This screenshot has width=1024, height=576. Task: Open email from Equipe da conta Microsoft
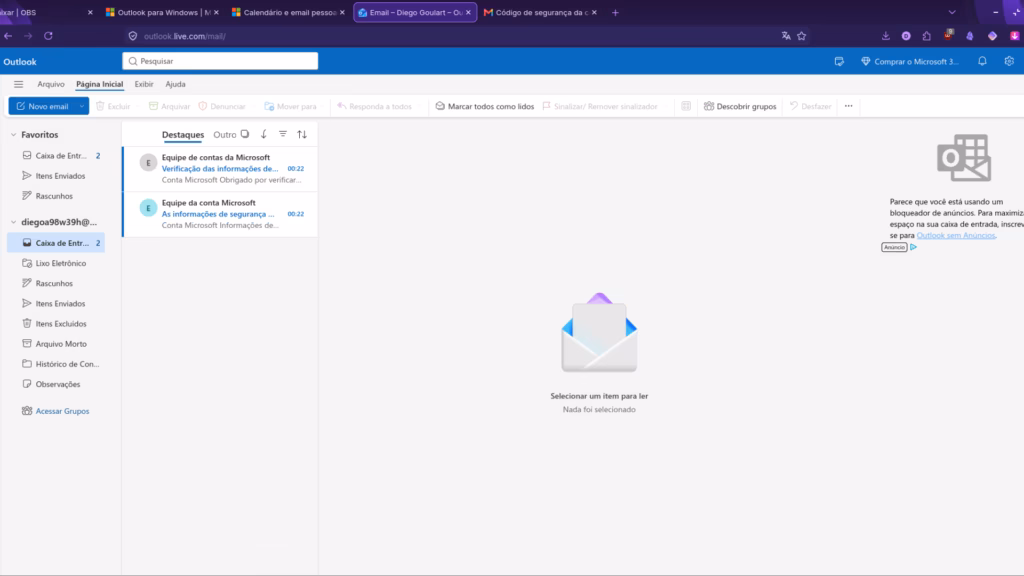click(220, 214)
